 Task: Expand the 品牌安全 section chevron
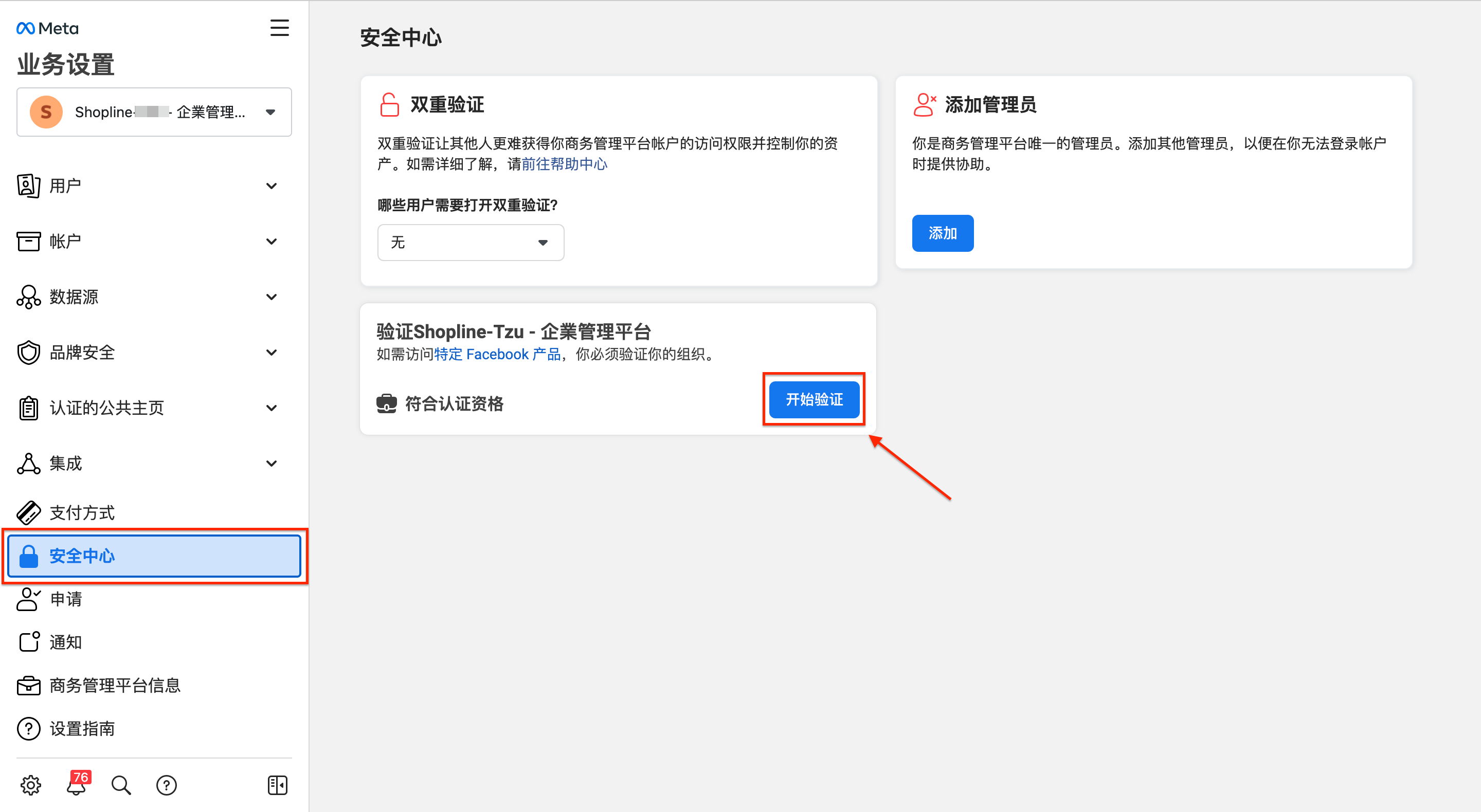[272, 352]
